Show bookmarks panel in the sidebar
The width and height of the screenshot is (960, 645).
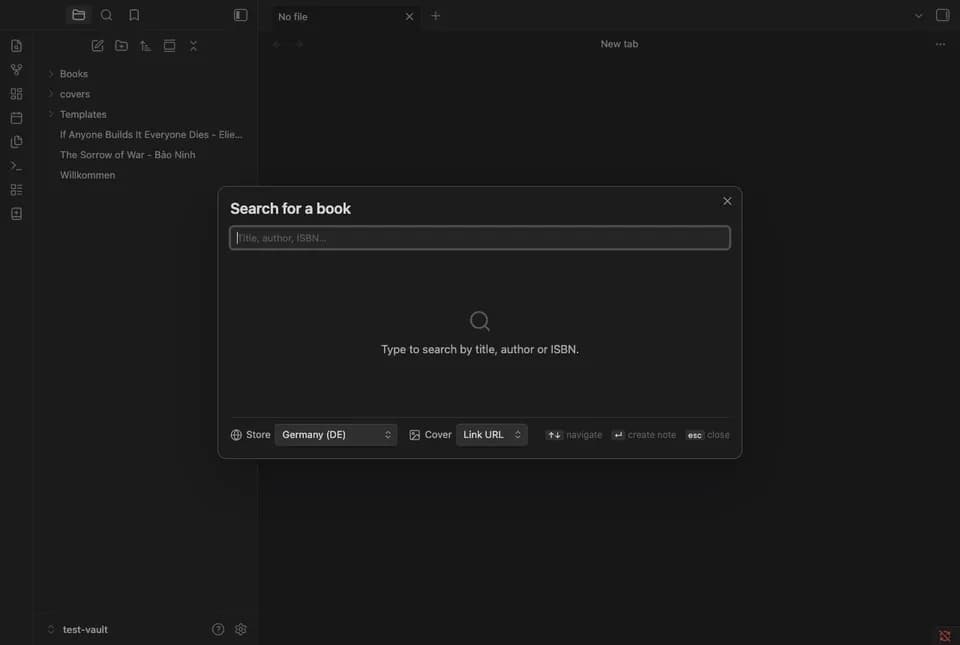coord(134,15)
